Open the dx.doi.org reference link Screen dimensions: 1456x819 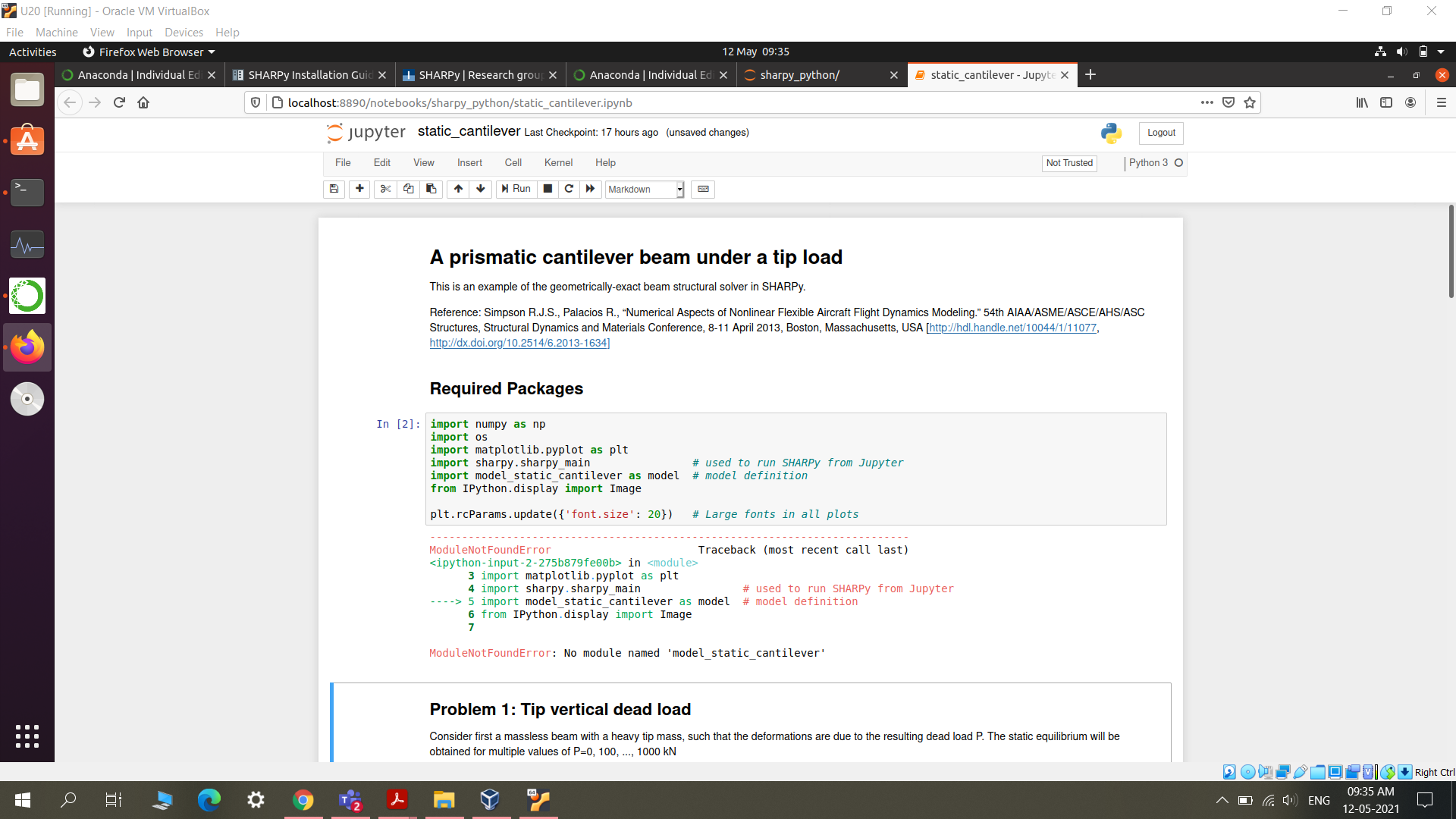click(x=518, y=343)
